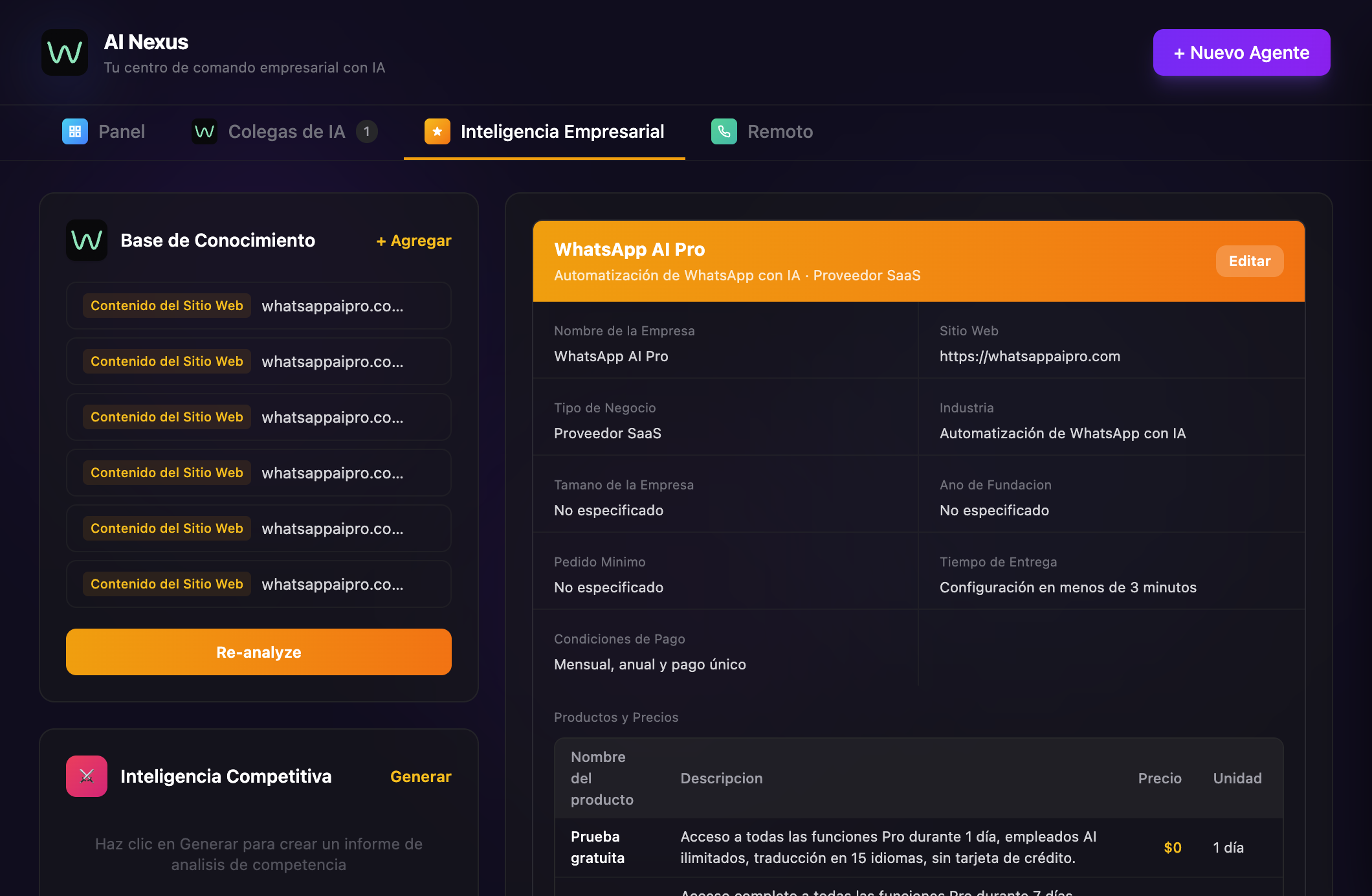Screen dimensions: 1372x896
Task: Click the notification badge on Colegas de IA
Action: [x=366, y=131]
